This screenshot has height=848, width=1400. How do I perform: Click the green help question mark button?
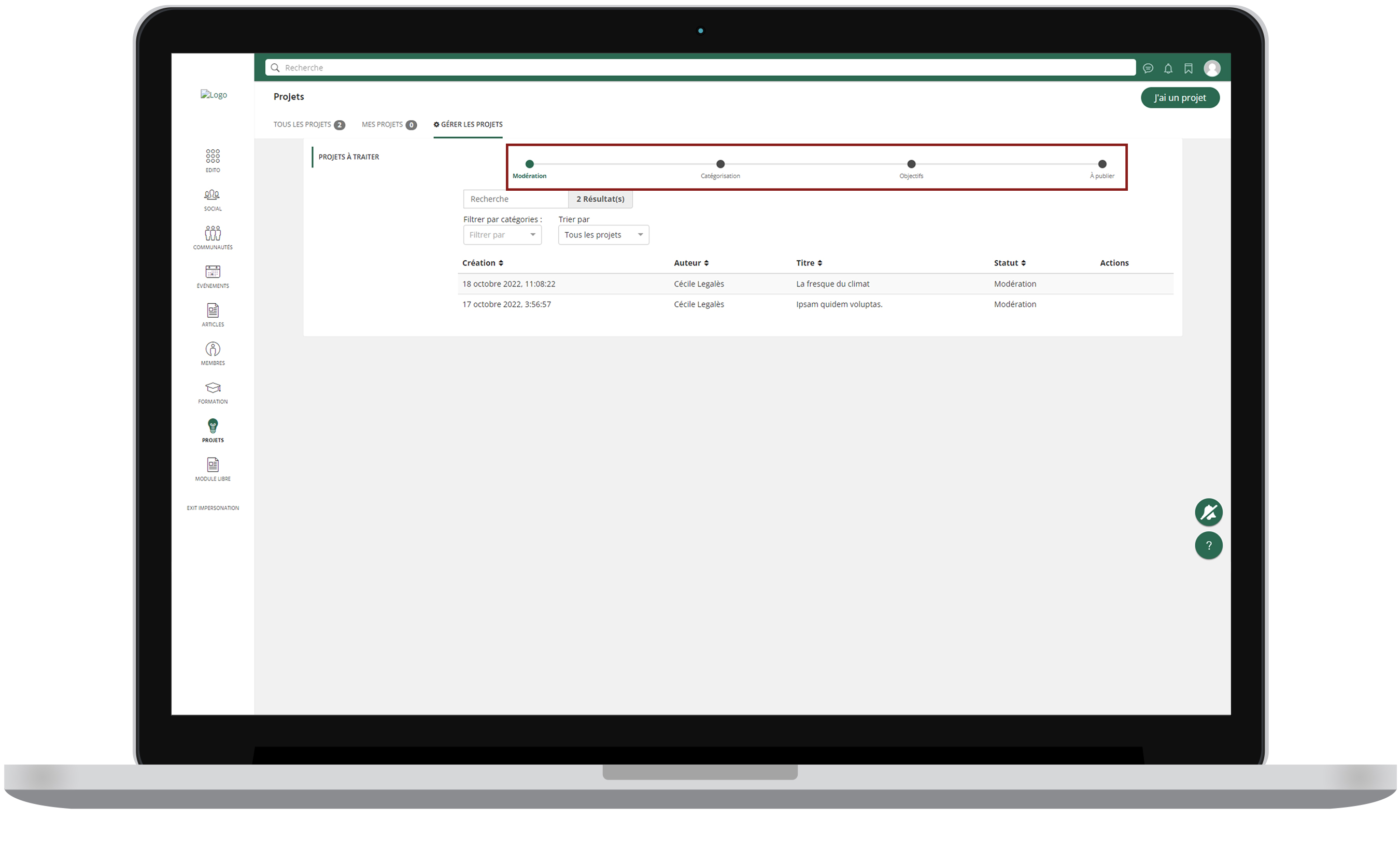click(x=1208, y=546)
